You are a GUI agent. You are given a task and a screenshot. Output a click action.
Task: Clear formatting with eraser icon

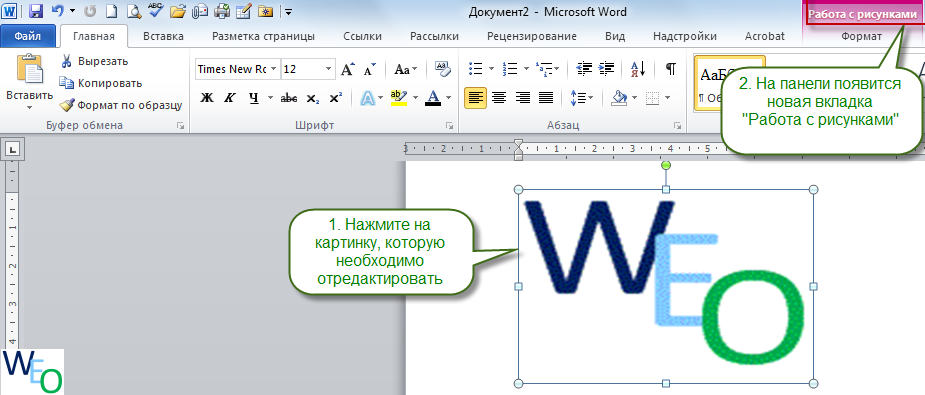pyautogui.click(x=442, y=68)
